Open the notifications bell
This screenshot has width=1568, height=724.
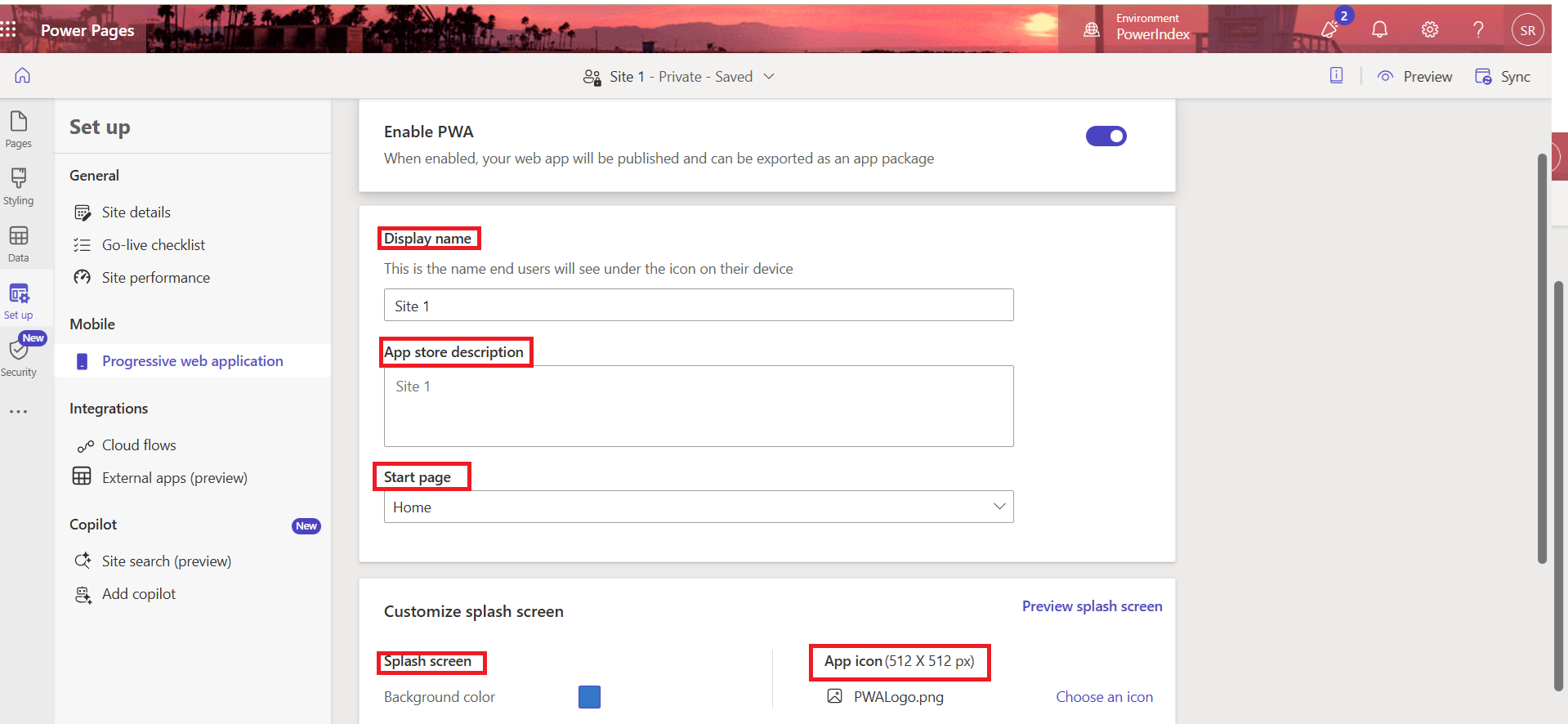tap(1379, 30)
